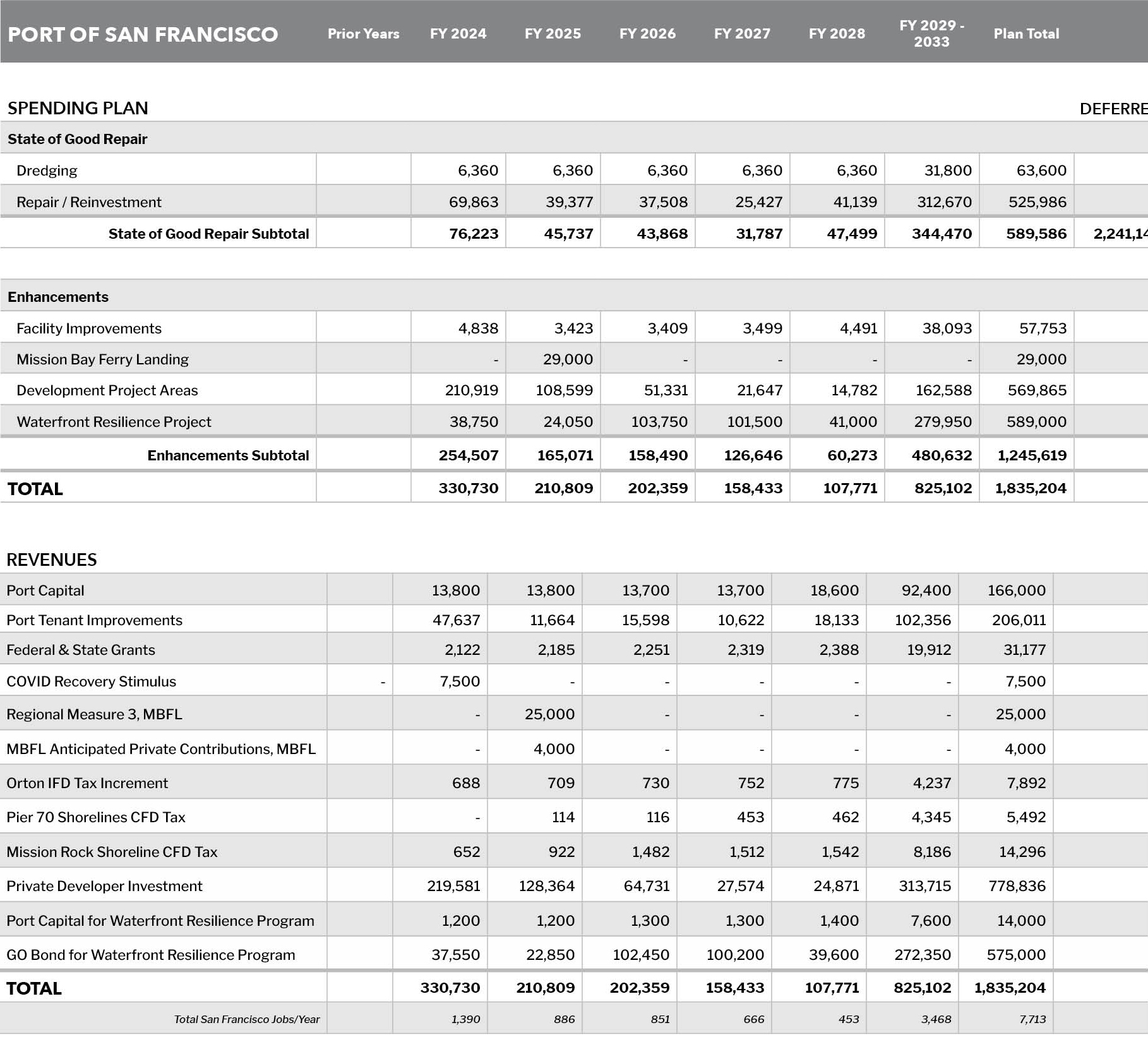
Task: Click the Total San Francisco Jobs/Year label
Action: pyautogui.click(x=247, y=1019)
